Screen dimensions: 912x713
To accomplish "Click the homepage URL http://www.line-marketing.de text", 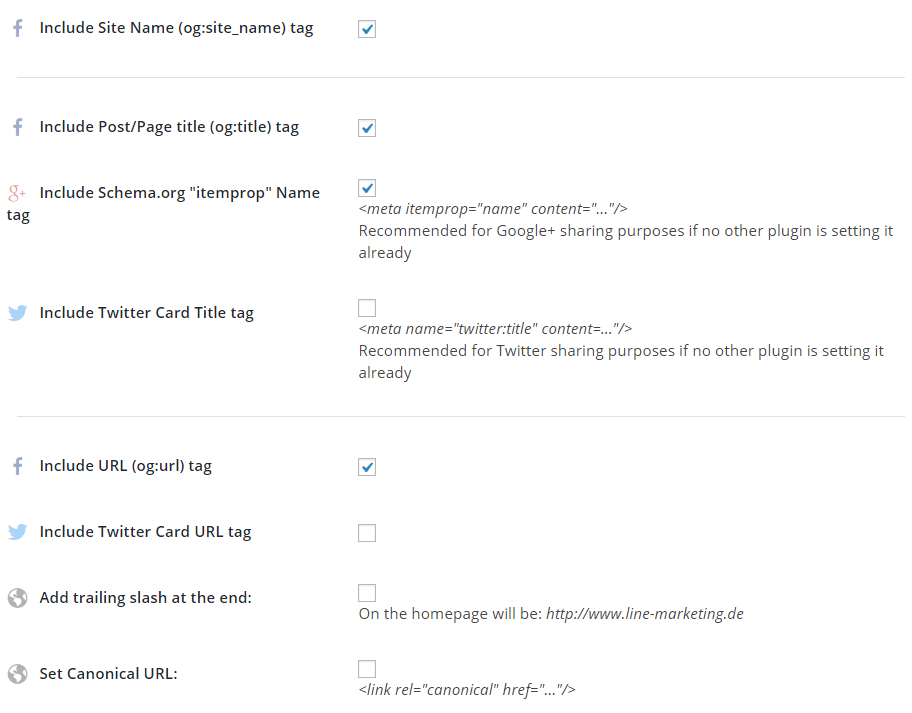I will coord(644,614).
